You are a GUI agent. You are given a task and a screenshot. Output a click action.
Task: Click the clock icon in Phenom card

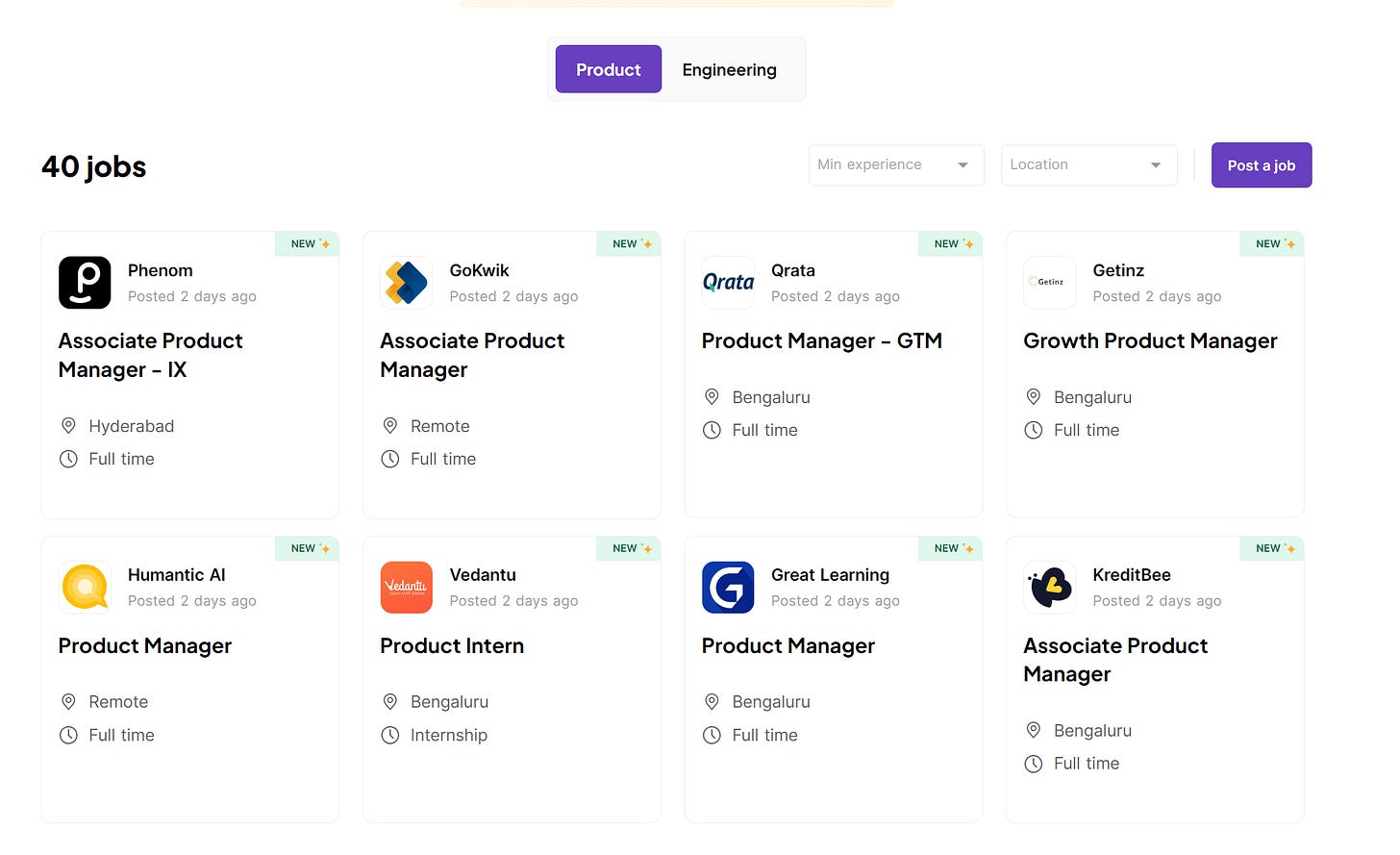[x=68, y=459]
